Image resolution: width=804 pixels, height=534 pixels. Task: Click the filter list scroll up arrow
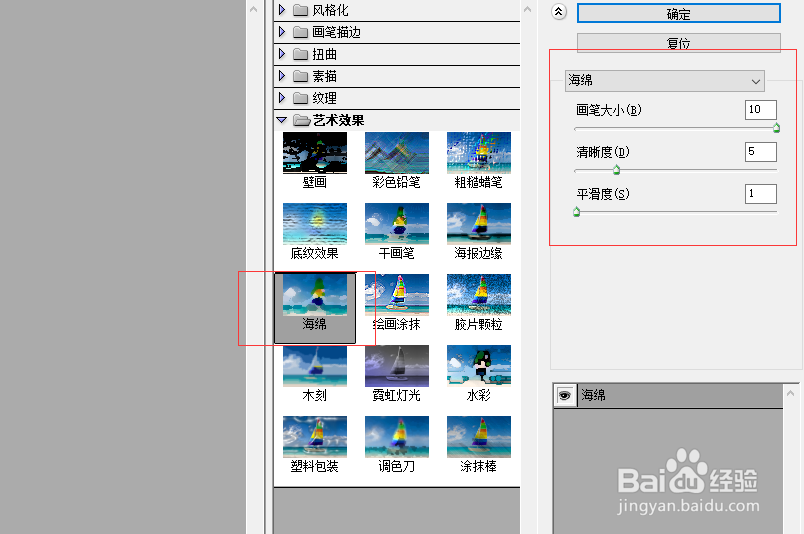point(528,9)
